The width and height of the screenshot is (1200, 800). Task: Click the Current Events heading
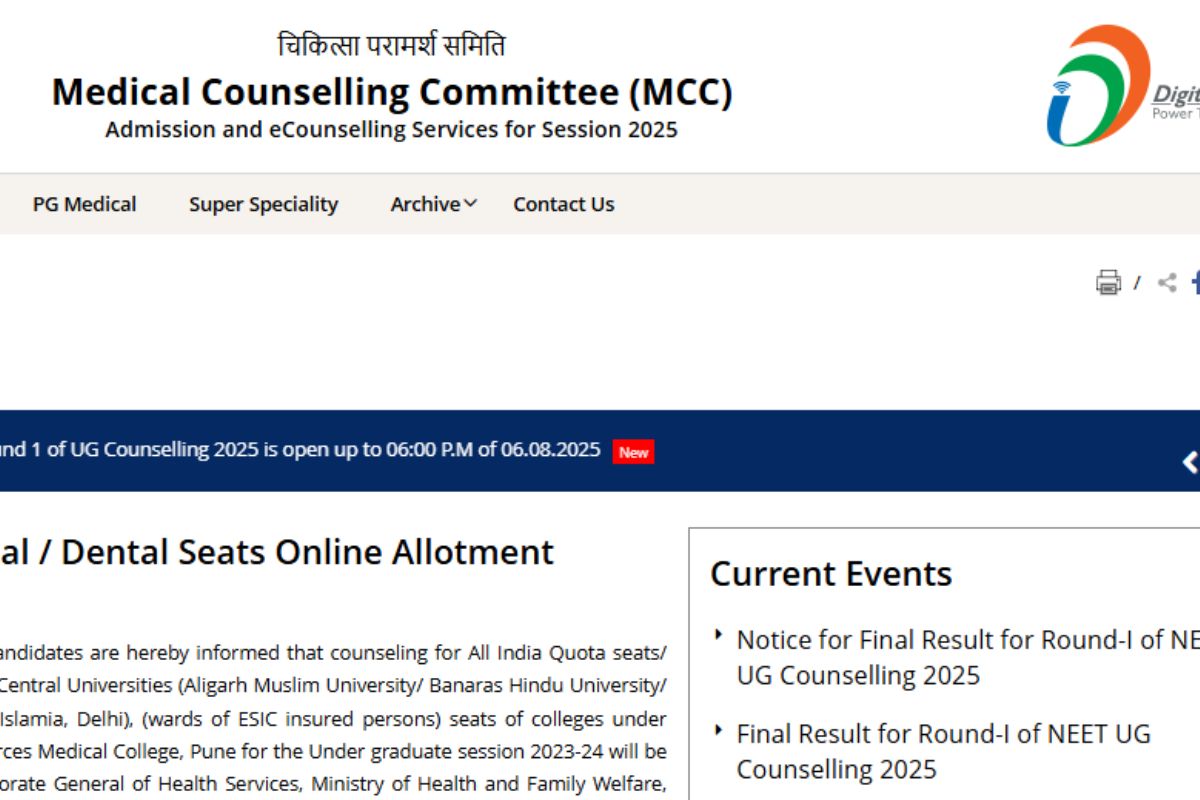coord(830,573)
